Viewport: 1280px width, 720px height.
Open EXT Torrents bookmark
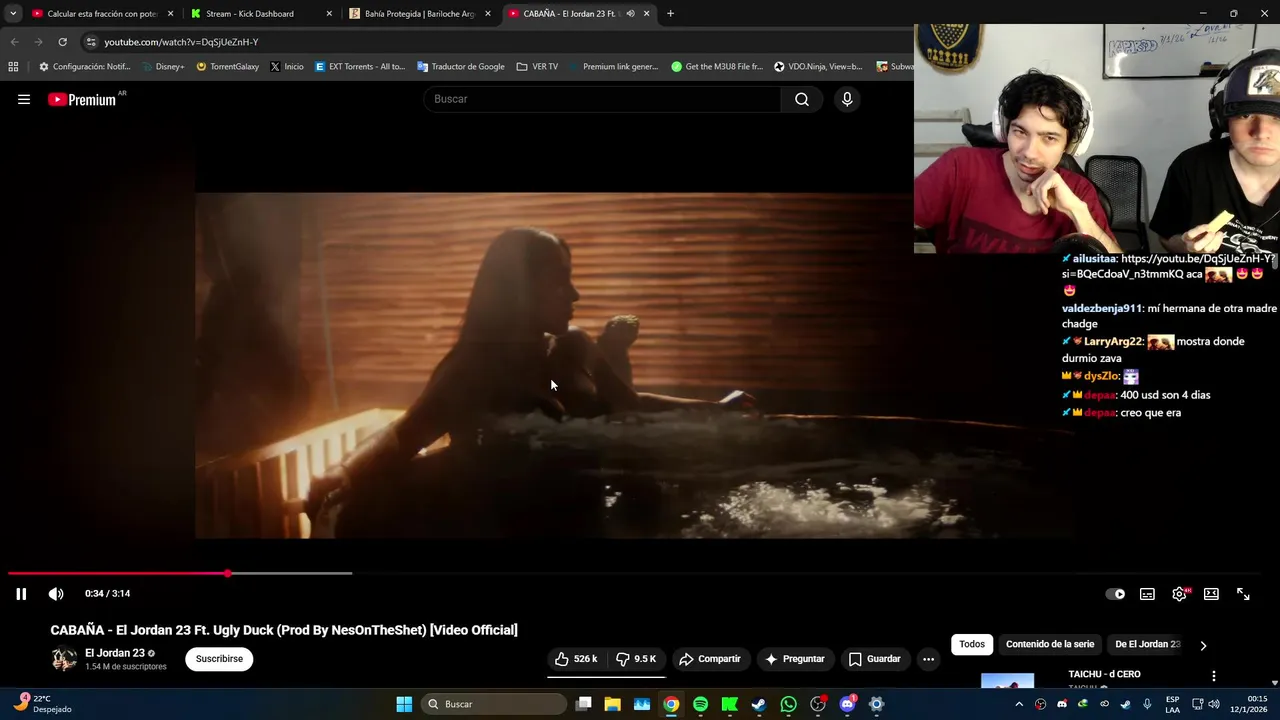tap(359, 67)
